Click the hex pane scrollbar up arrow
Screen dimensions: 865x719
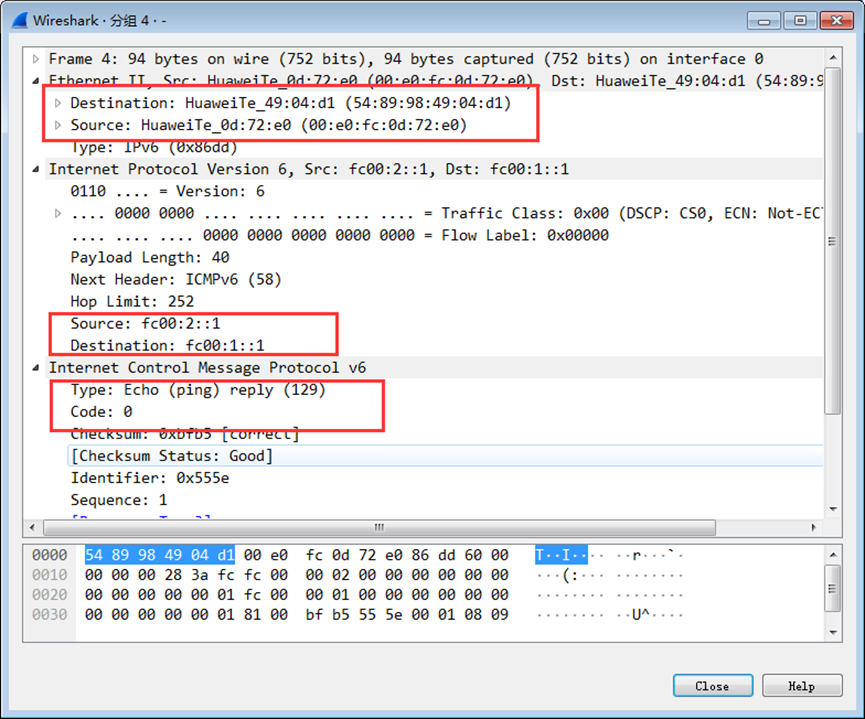point(833,555)
